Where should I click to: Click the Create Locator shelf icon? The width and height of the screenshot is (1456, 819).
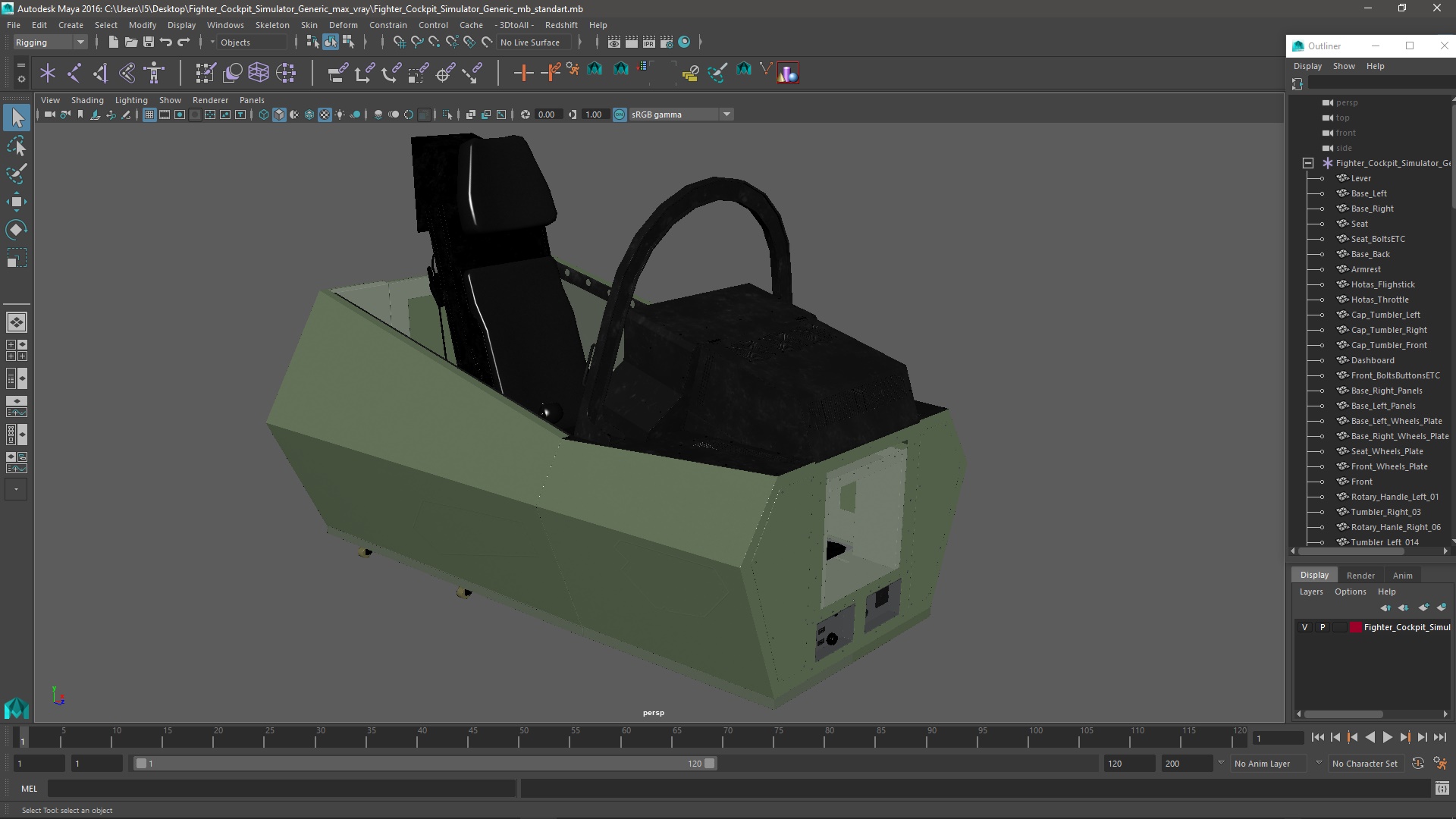tap(48, 73)
